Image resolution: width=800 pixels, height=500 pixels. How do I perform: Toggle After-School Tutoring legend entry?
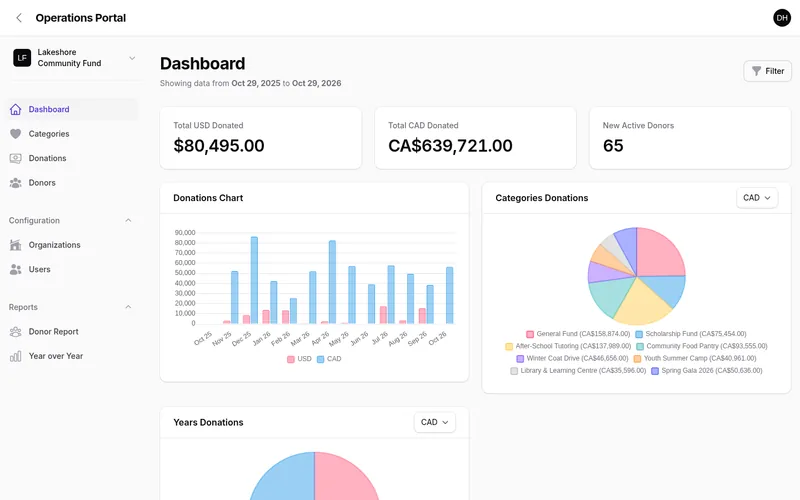tap(568, 346)
